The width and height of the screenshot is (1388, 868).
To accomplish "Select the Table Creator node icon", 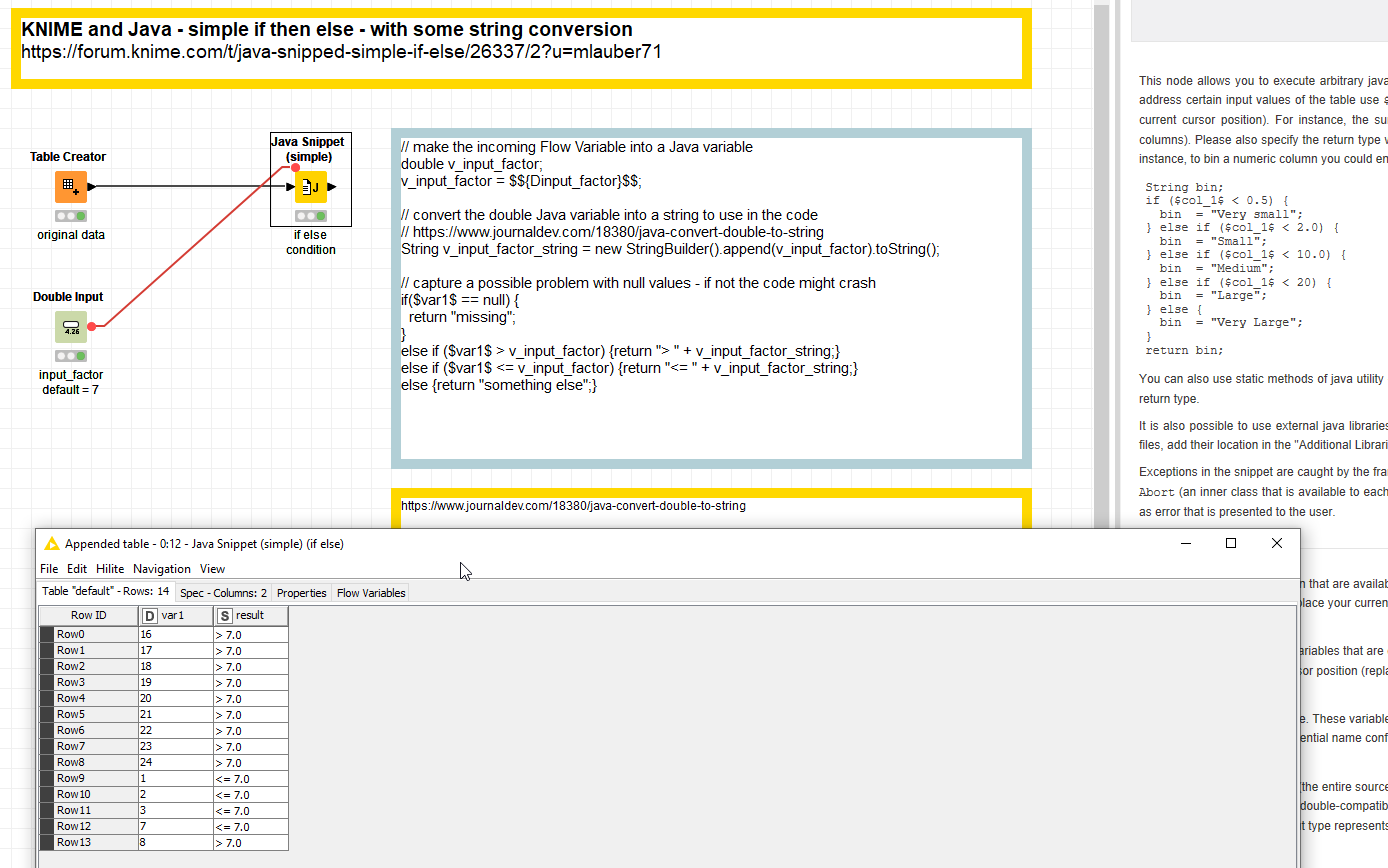I will coord(70,187).
